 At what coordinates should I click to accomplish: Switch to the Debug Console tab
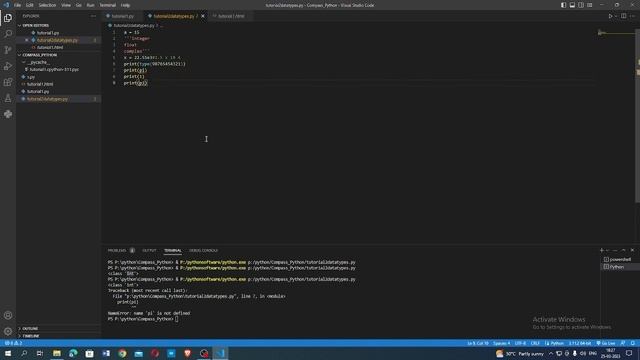(203, 250)
